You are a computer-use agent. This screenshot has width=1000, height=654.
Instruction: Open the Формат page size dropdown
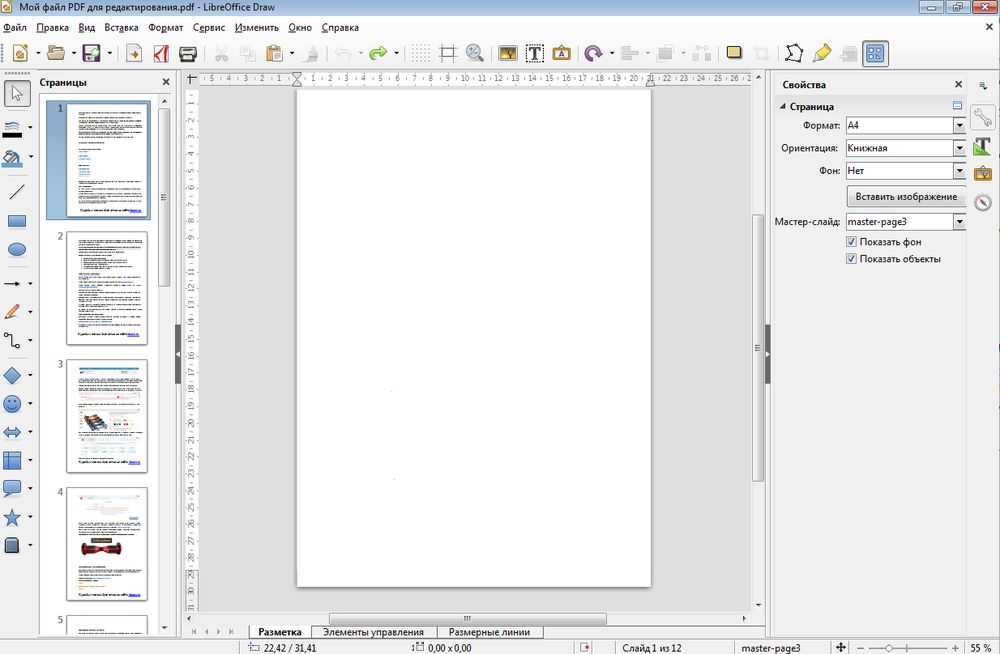point(959,125)
